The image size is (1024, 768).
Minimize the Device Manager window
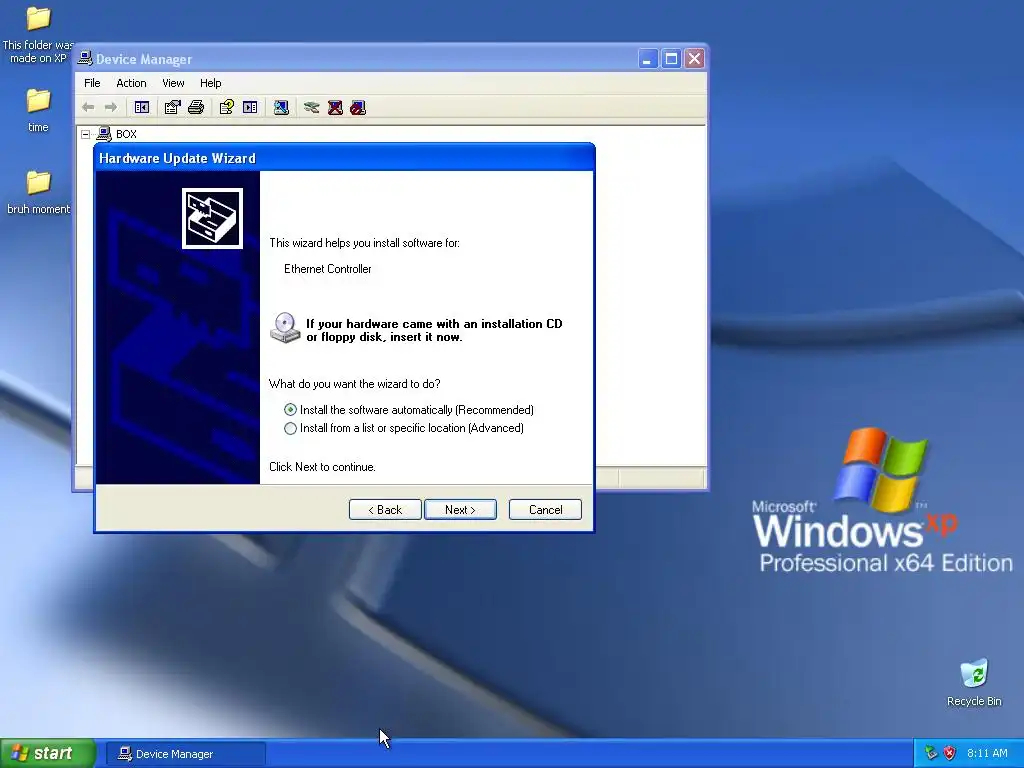coord(647,59)
